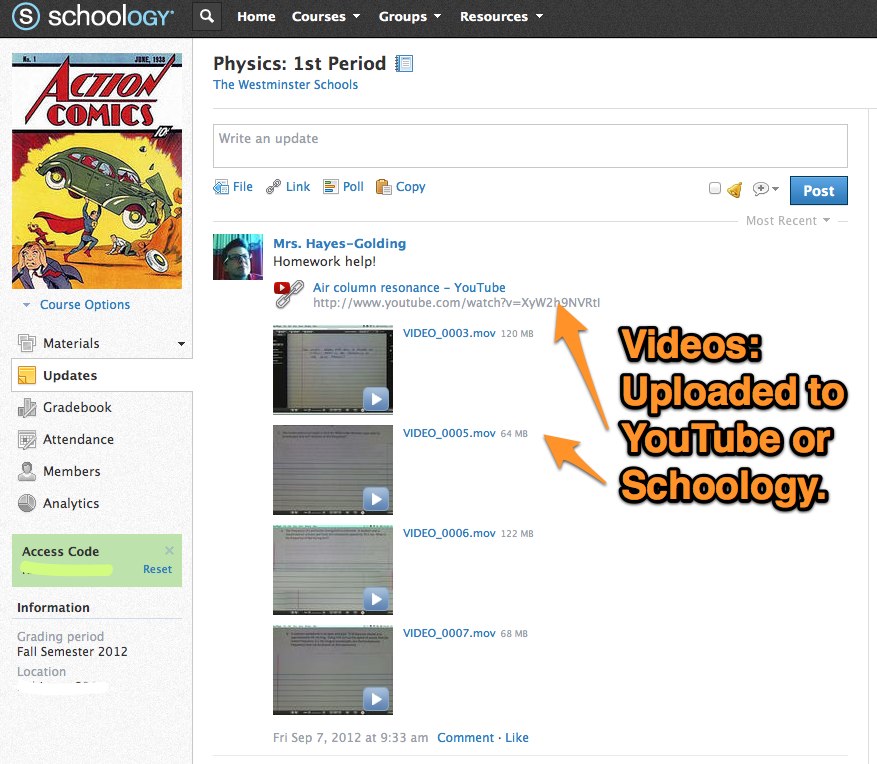Click the search magnifier icon in top bar
The image size is (877, 764).
click(x=206, y=17)
